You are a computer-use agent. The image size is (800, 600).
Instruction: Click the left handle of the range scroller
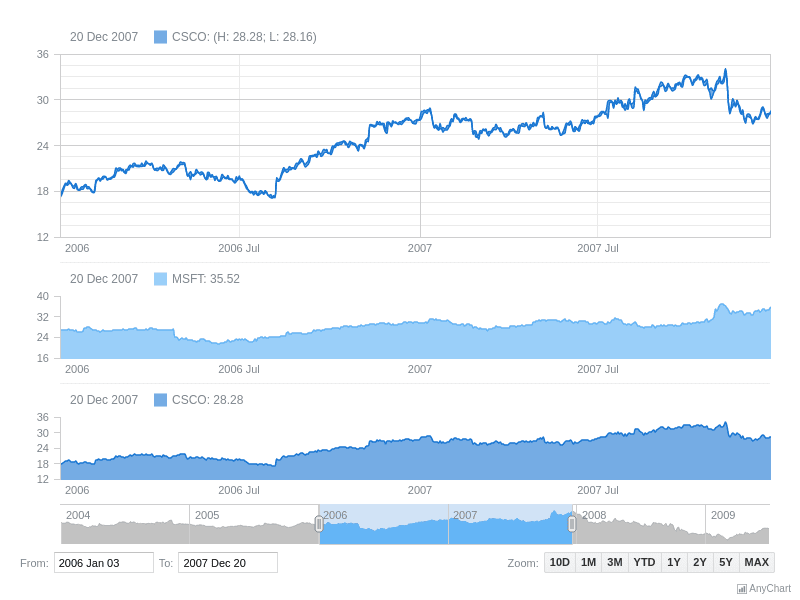(x=319, y=522)
